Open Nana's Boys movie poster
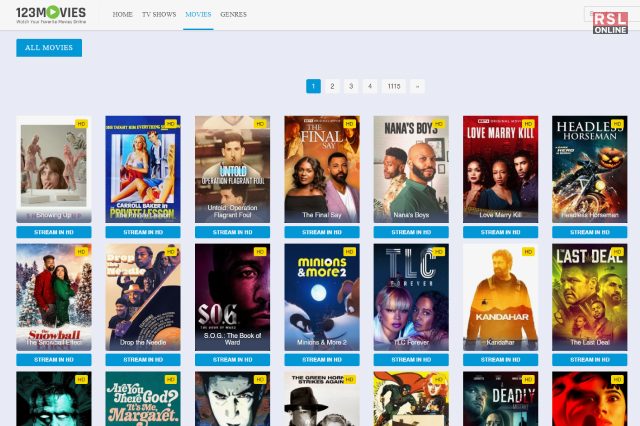640x426 pixels. pos(411,169)
